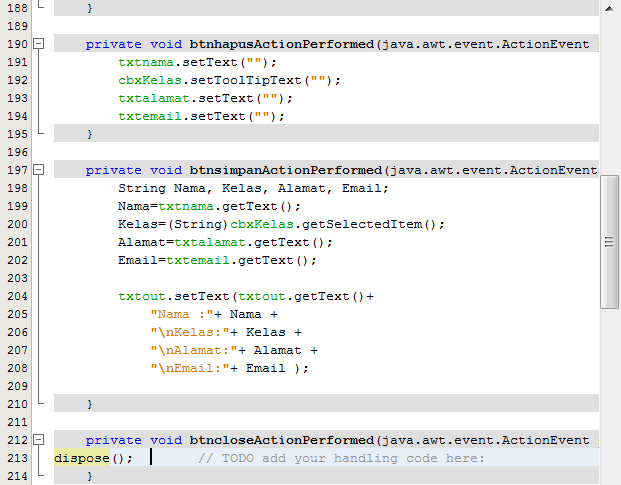This screenshot has height=485, width=621.
Task: Click the scroll-up arrow of the vertical scrollbar
Action: click(x=610, y=8)
